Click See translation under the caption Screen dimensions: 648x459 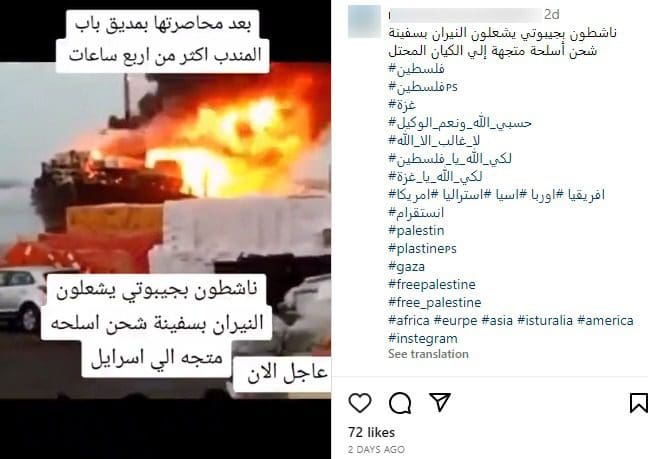pos(428,354)
